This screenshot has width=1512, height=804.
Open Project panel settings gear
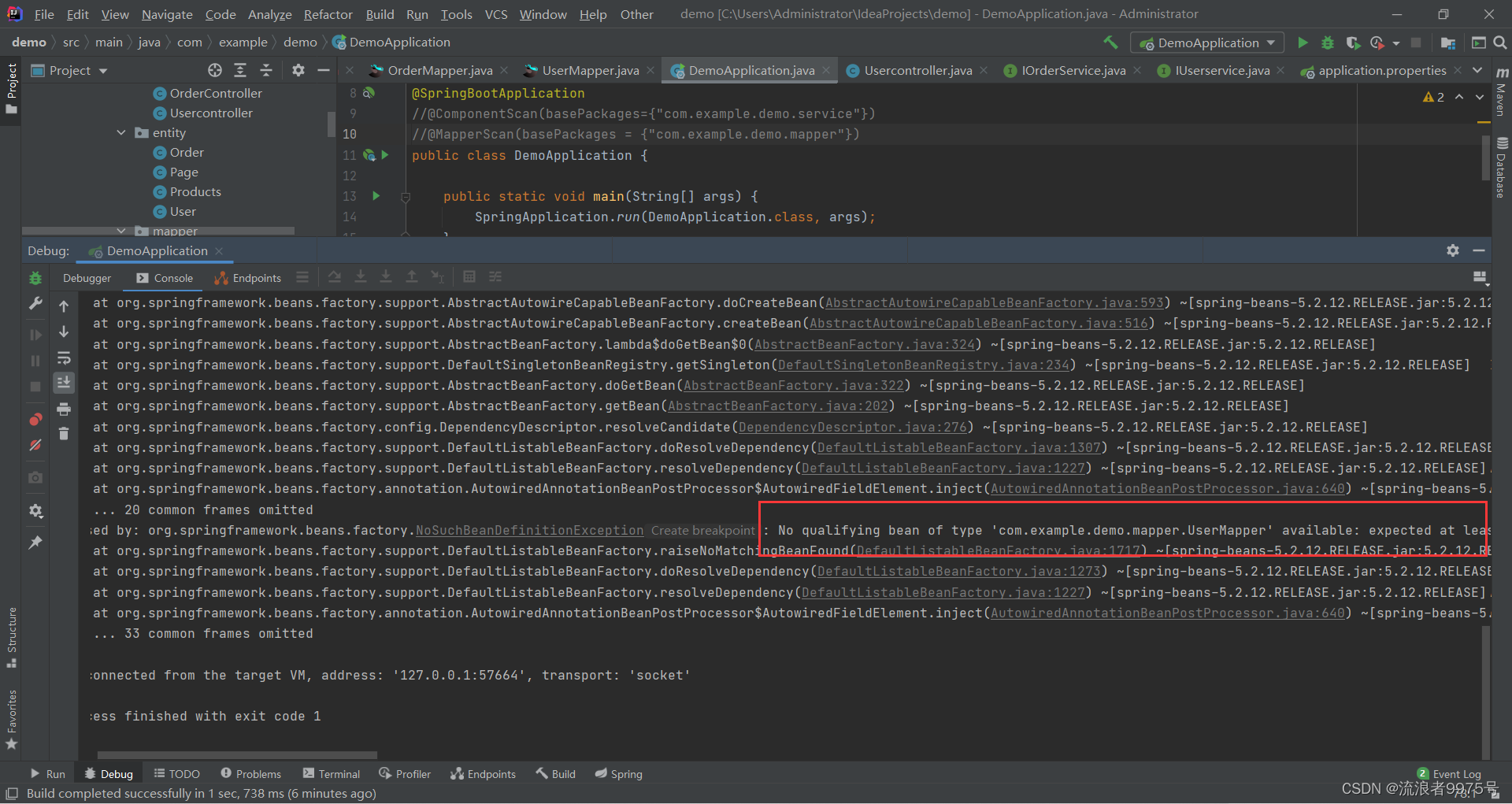coord(298,70)
